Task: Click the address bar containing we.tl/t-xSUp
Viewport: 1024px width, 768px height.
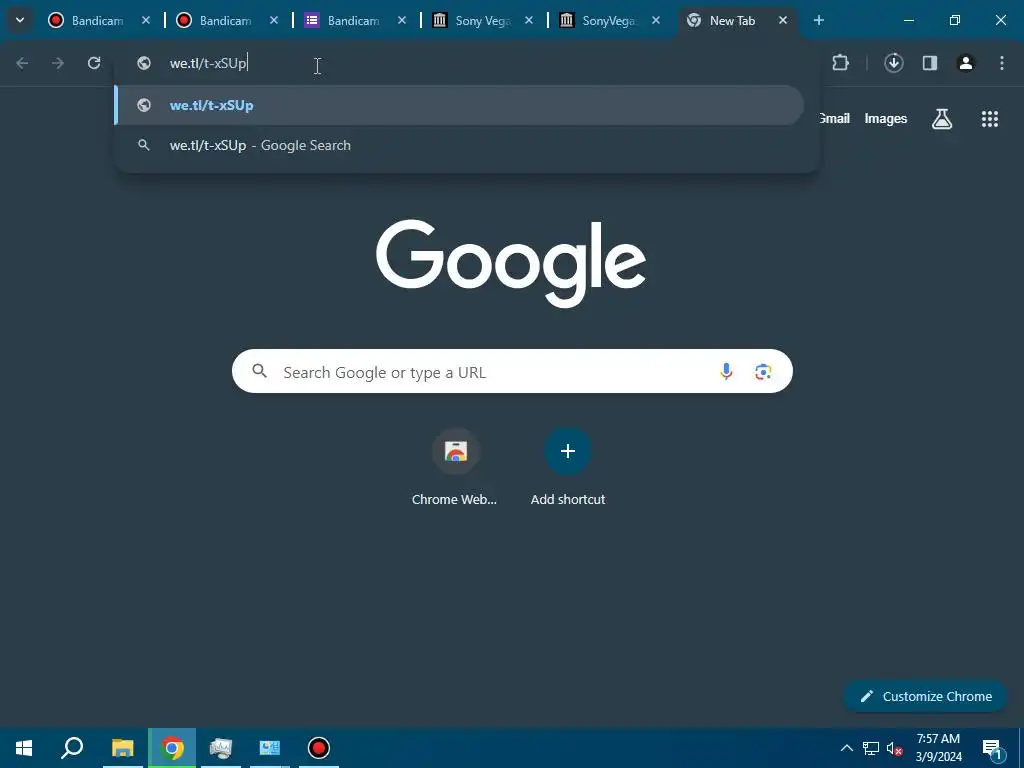Action: click(467, 63)
